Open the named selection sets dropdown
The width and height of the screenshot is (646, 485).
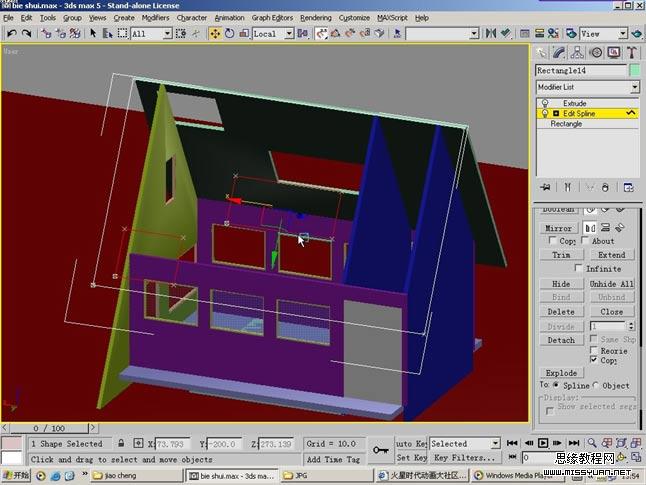[474, 33]
